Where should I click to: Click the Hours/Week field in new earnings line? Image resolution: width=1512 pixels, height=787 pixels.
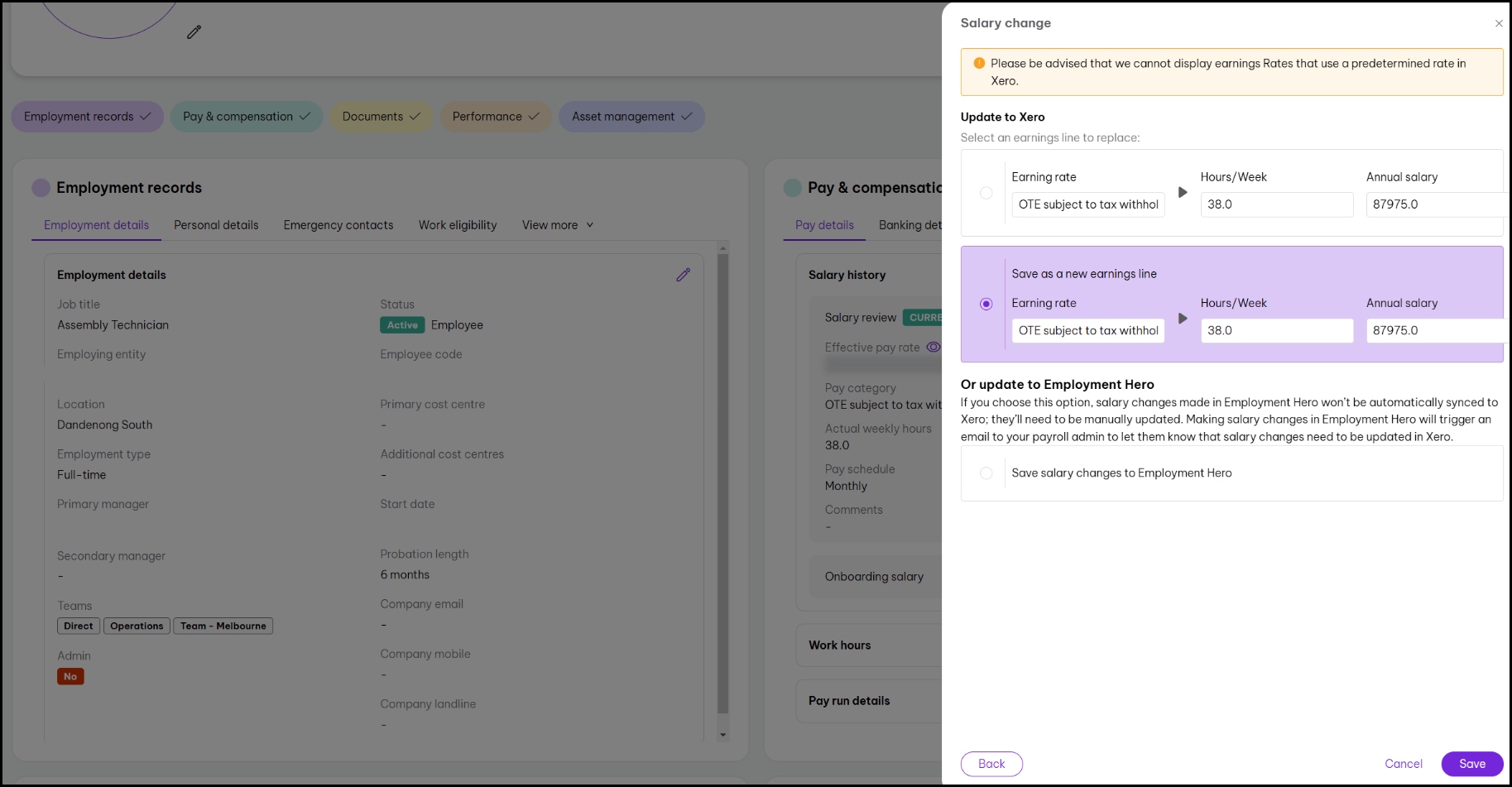1276,330
